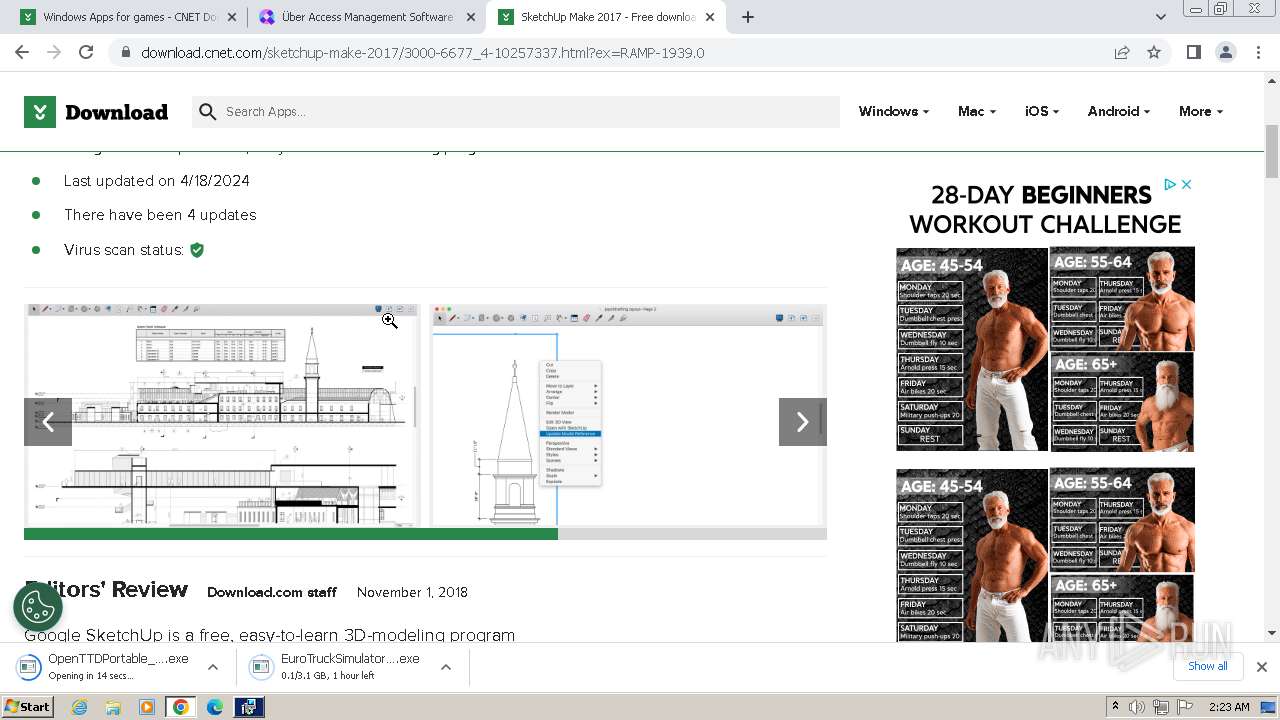This screenshot has width=1280, height=720.
Task: Click the address bar URL
Action: coord(422,52)
